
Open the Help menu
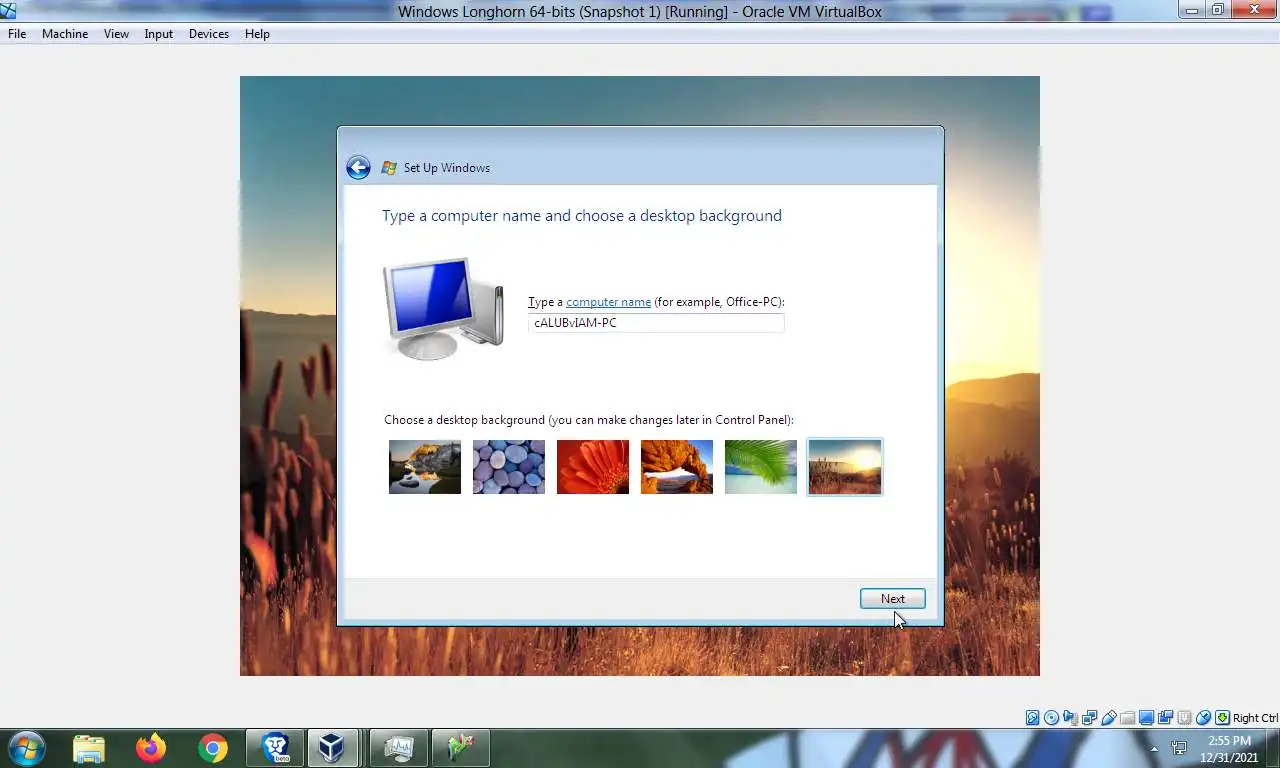point(257,33)
